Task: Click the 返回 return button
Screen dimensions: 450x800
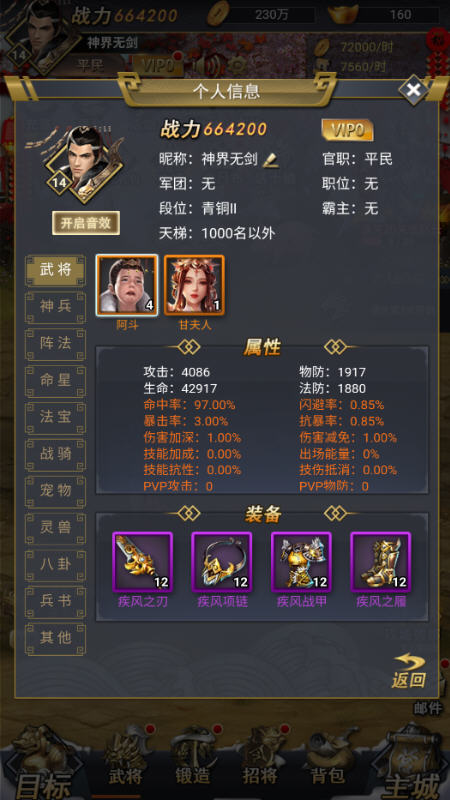Action: click(409, 671)
